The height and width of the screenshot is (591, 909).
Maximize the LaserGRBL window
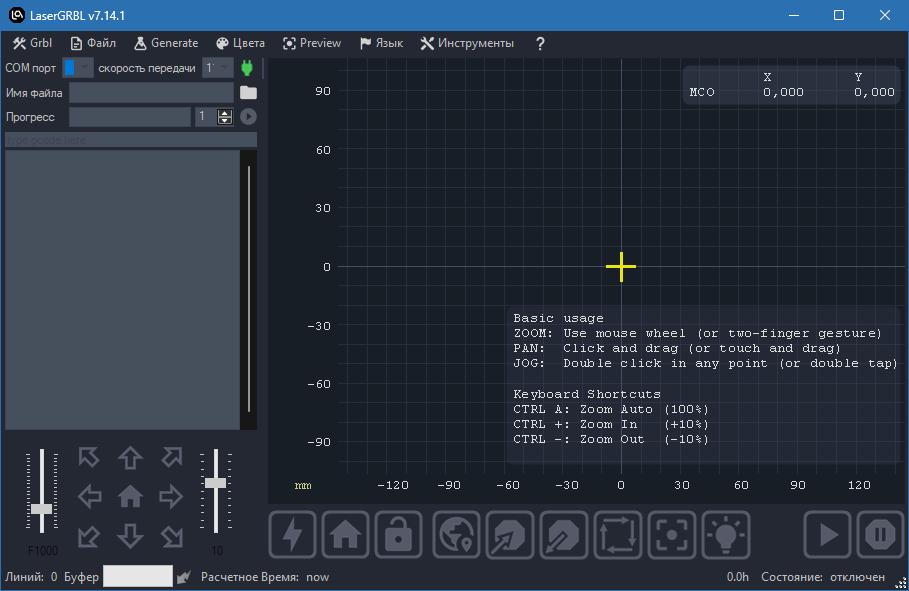[839, 15]
